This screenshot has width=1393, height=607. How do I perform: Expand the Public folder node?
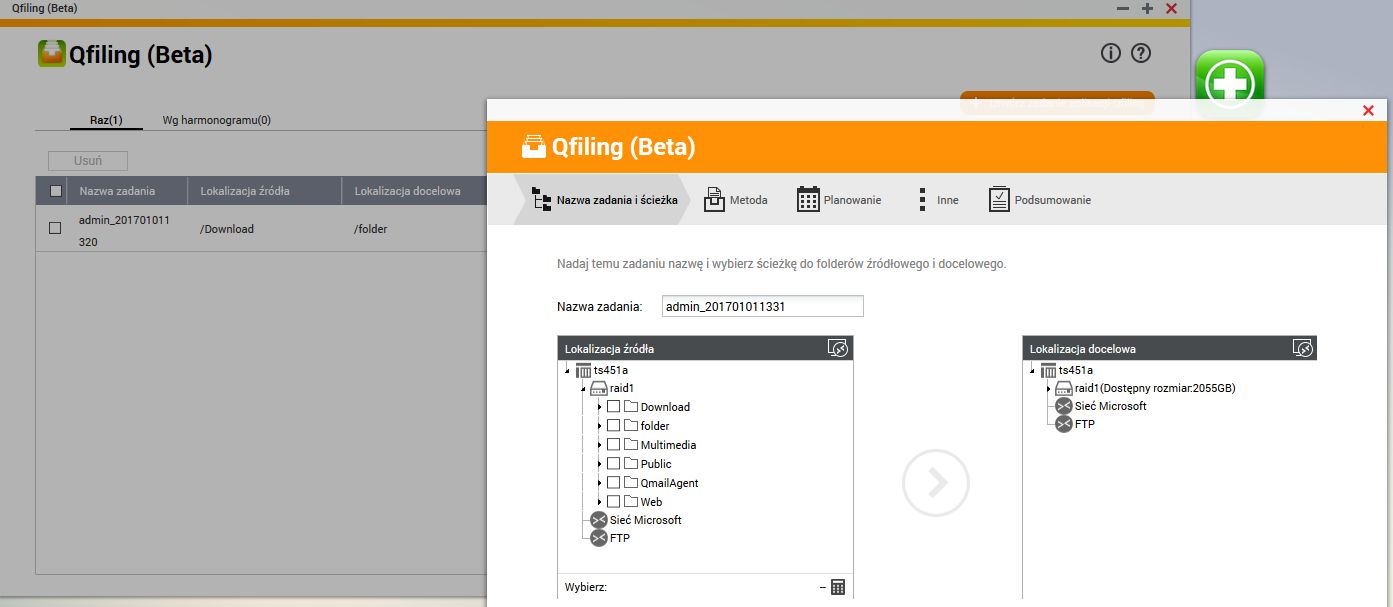coord(599,464)
